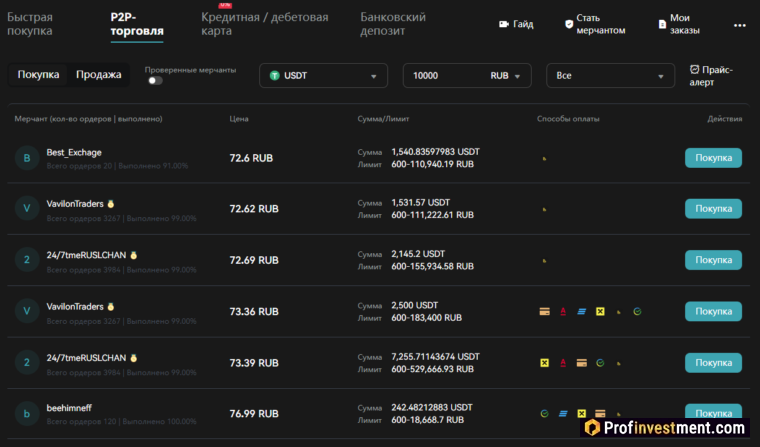Click avatar 2 in the 72.69 RUB row
The height and width of the screenshot is (447, 760).
pos(27,260)
